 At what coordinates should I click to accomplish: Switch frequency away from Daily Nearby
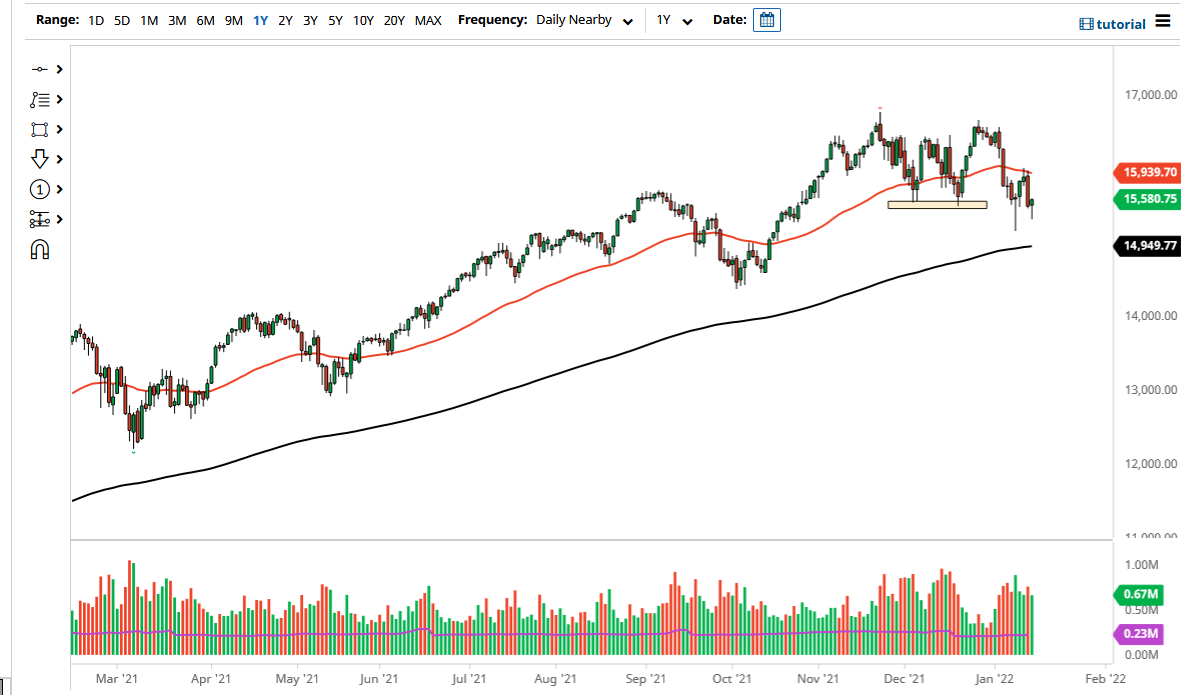click(x=627, y=20)
